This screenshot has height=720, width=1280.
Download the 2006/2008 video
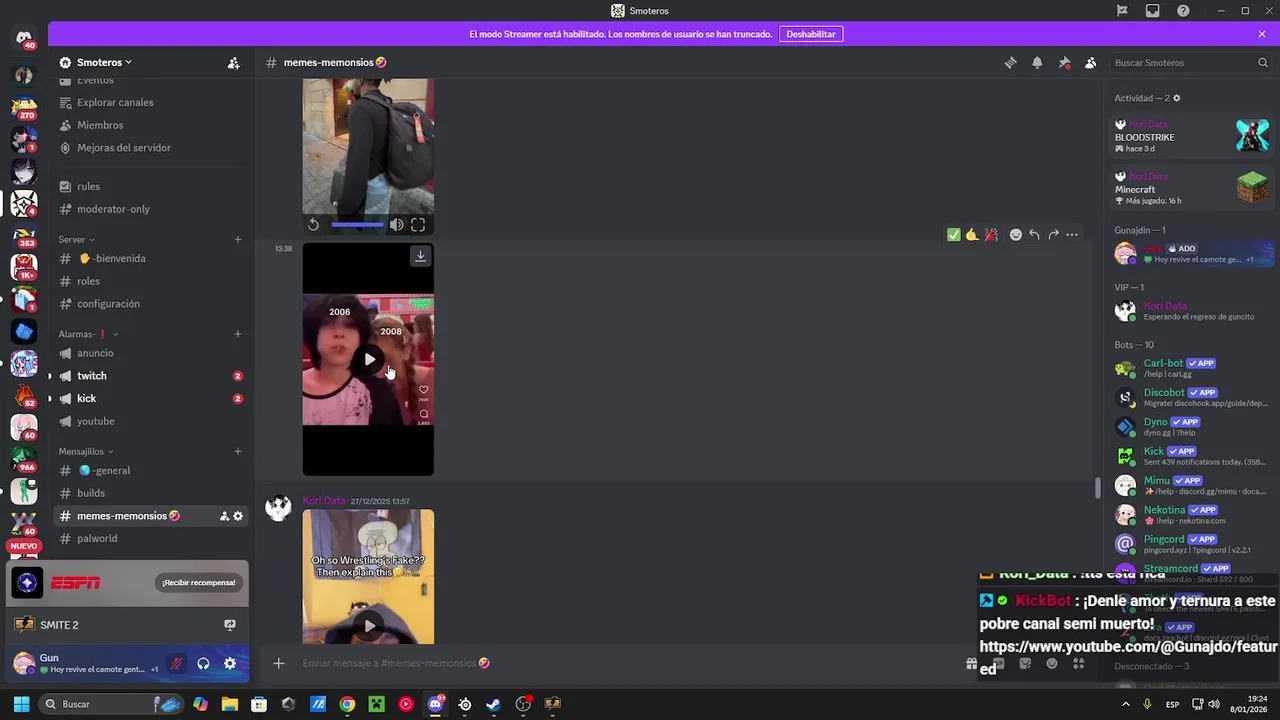(x=421, y=256)
